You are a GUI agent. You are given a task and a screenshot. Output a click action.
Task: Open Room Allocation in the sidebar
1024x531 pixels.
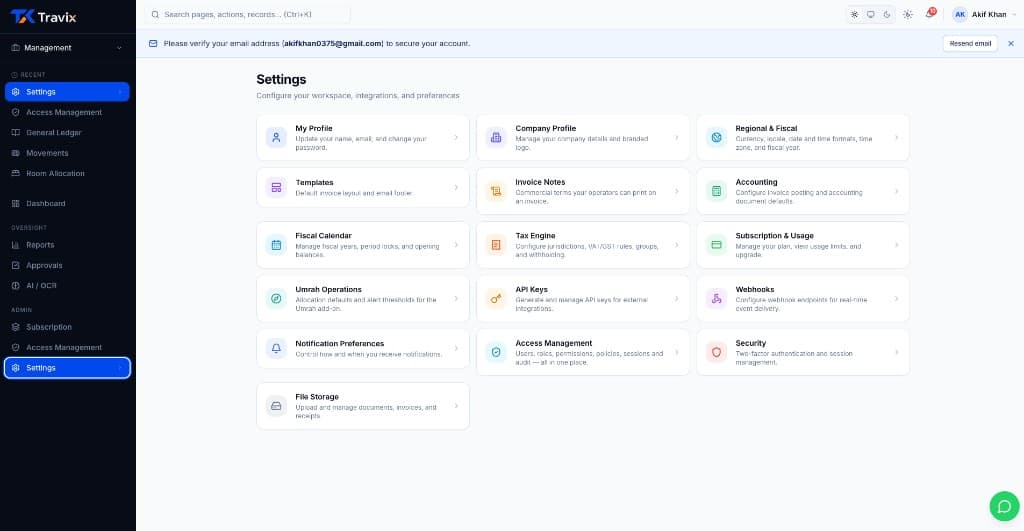click(x=67, y=173)
